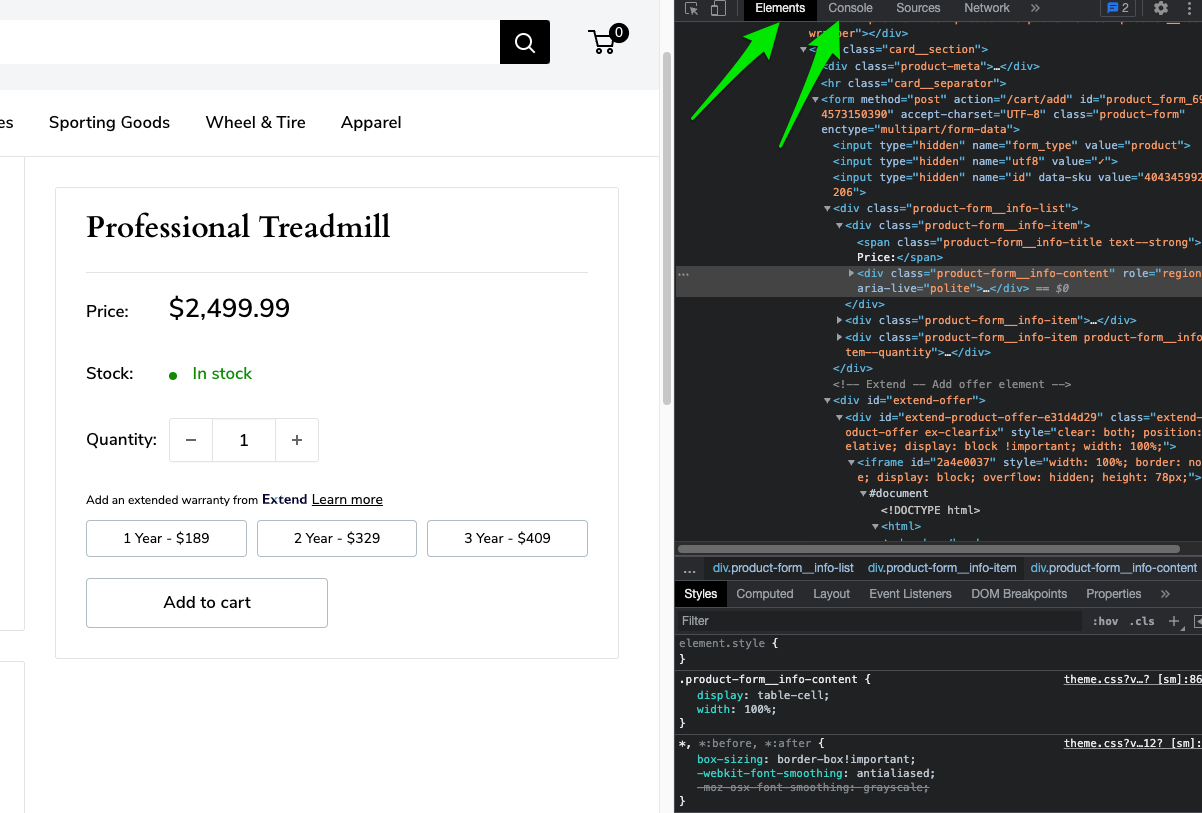Toggle the computed styles sidebar icon
The height and width of the screenshot is (813, 1202).
point(1196,621)
